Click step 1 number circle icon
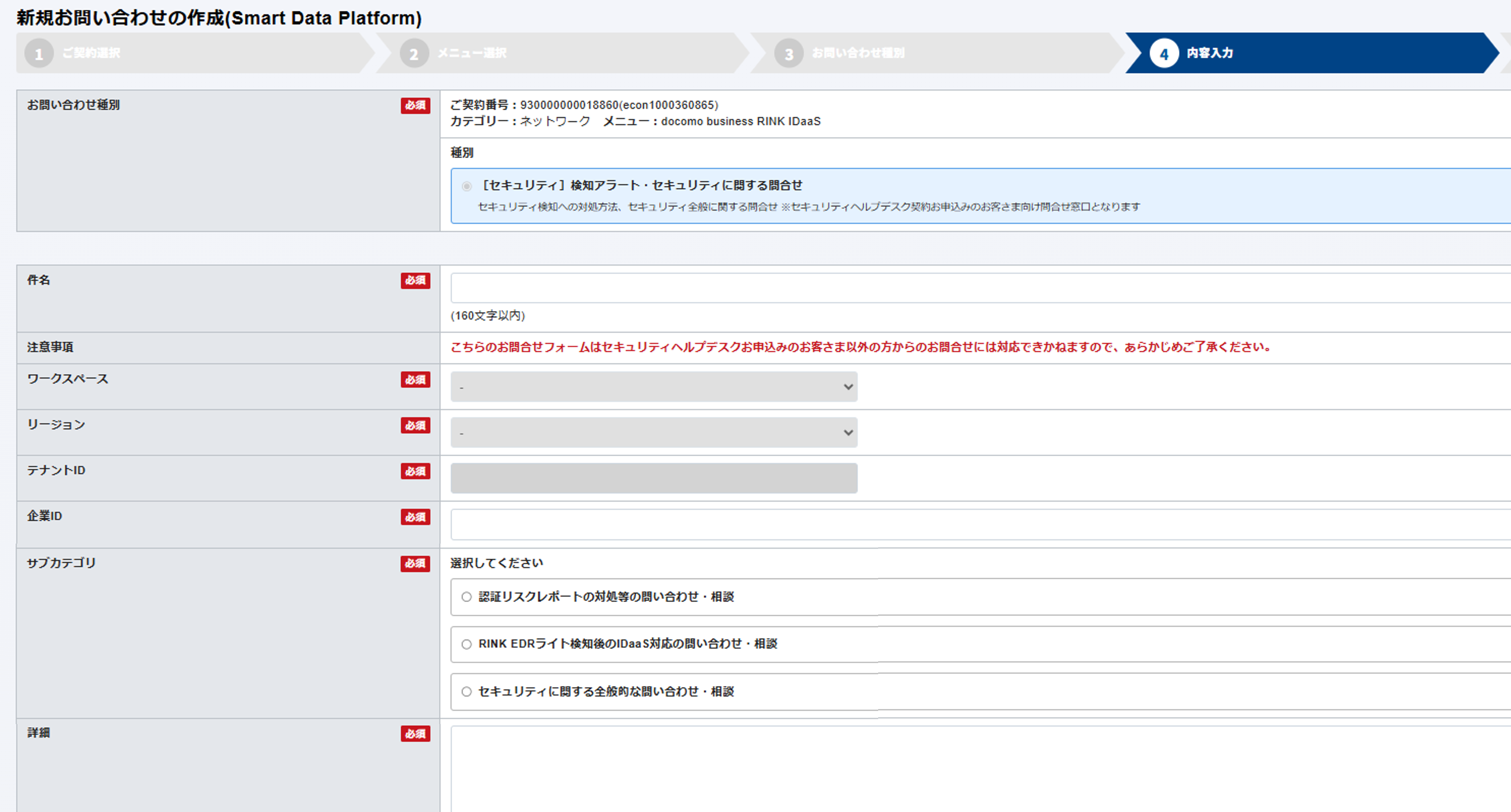The width and height of the screenshot is (1511, 812). pos(39,53)
